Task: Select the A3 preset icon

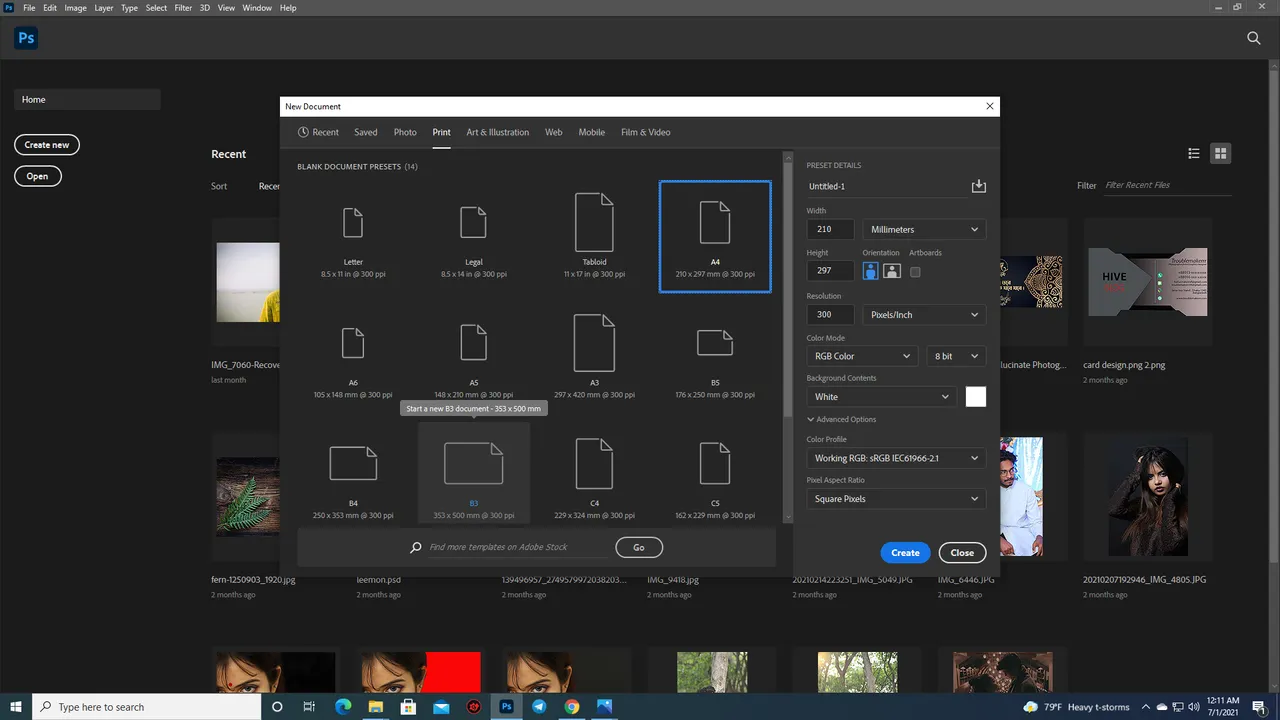Action: [594, 343]
